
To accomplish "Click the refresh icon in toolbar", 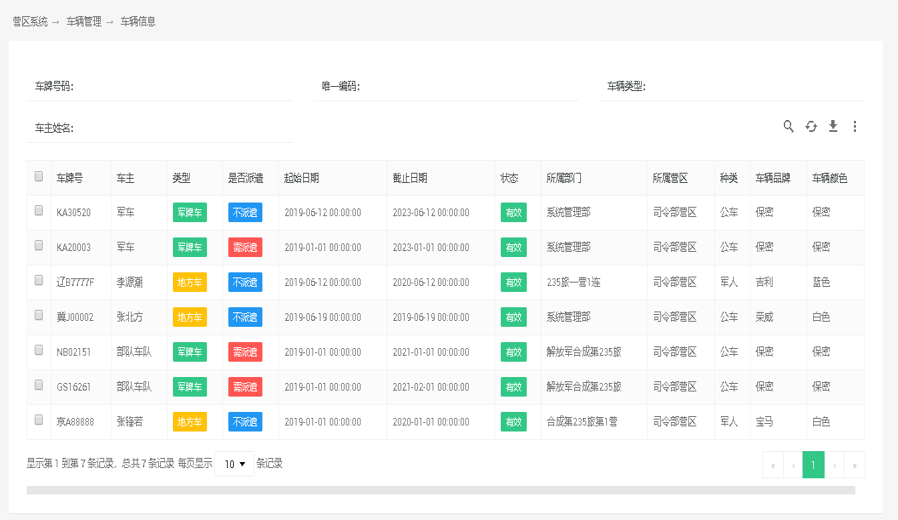I will pos(811,126).
